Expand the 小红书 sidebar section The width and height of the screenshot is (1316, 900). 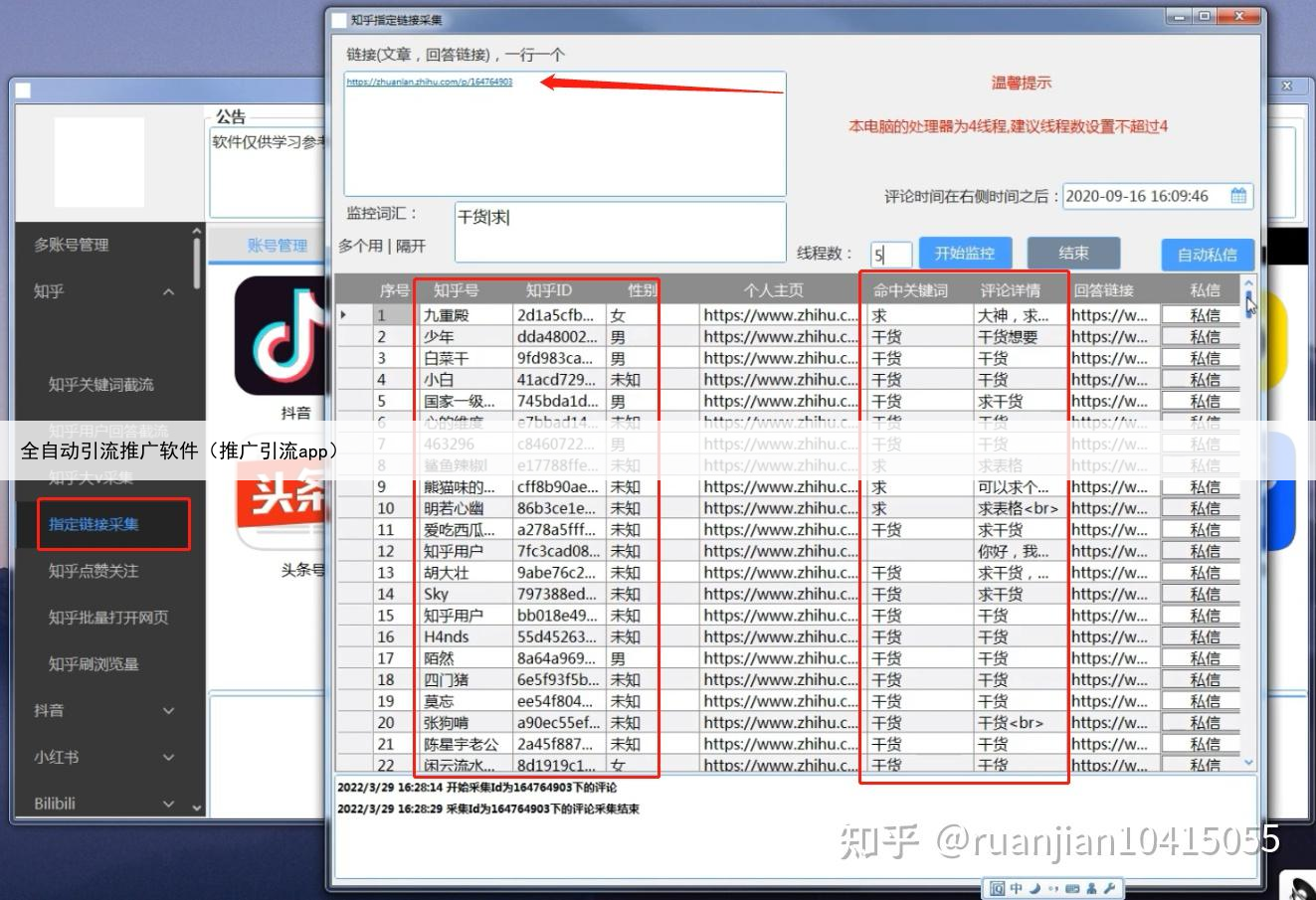coord(168,757)
